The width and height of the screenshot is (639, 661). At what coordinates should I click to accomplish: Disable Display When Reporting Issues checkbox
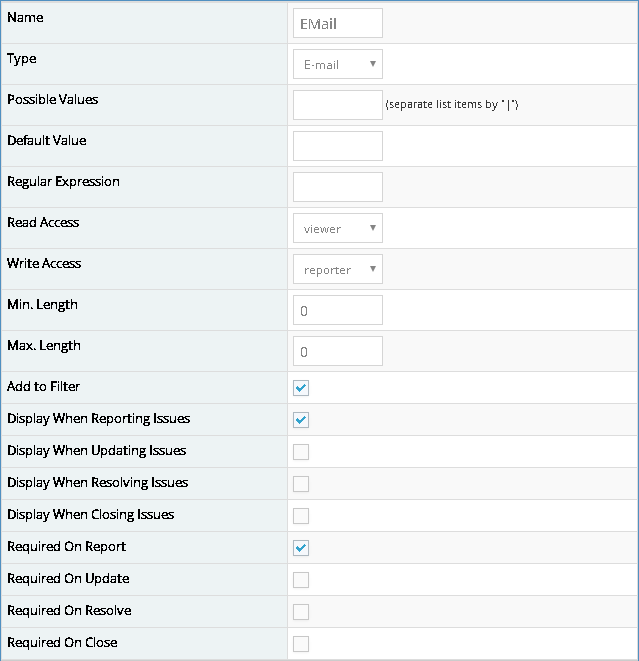[x=301, y=420]
